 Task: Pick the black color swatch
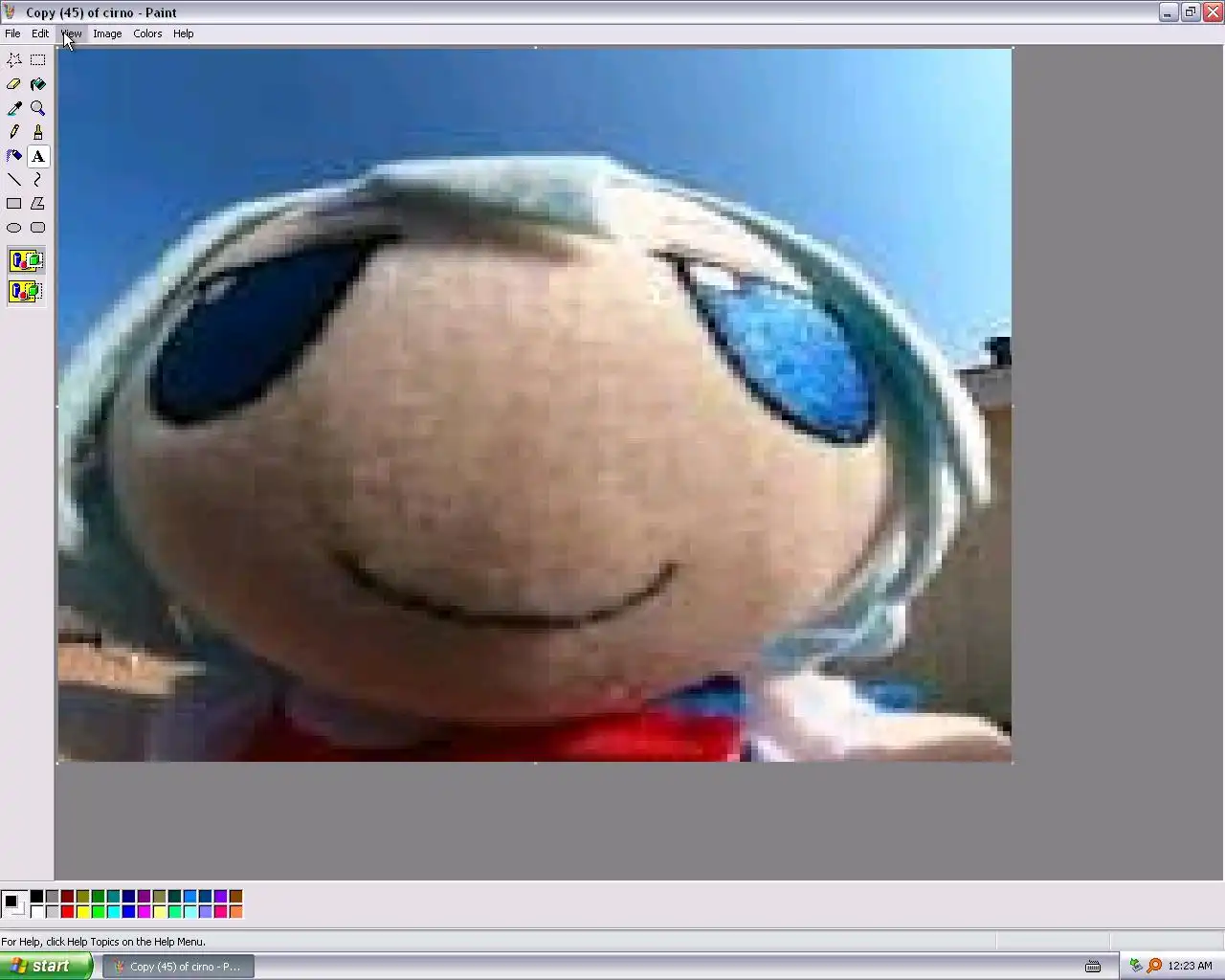click(x=36, y=897)
